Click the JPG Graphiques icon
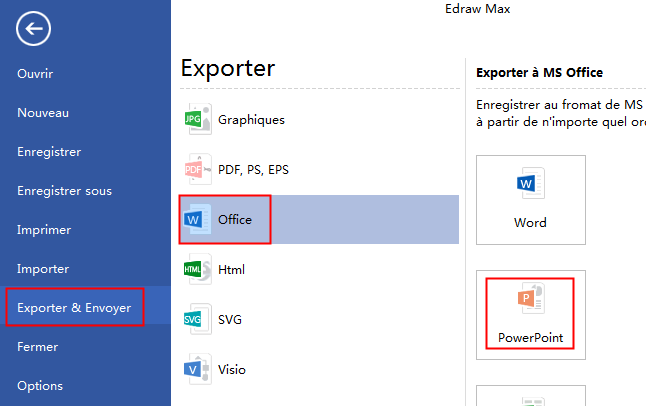Screen dimensions: 646x406 coord(198,119)
